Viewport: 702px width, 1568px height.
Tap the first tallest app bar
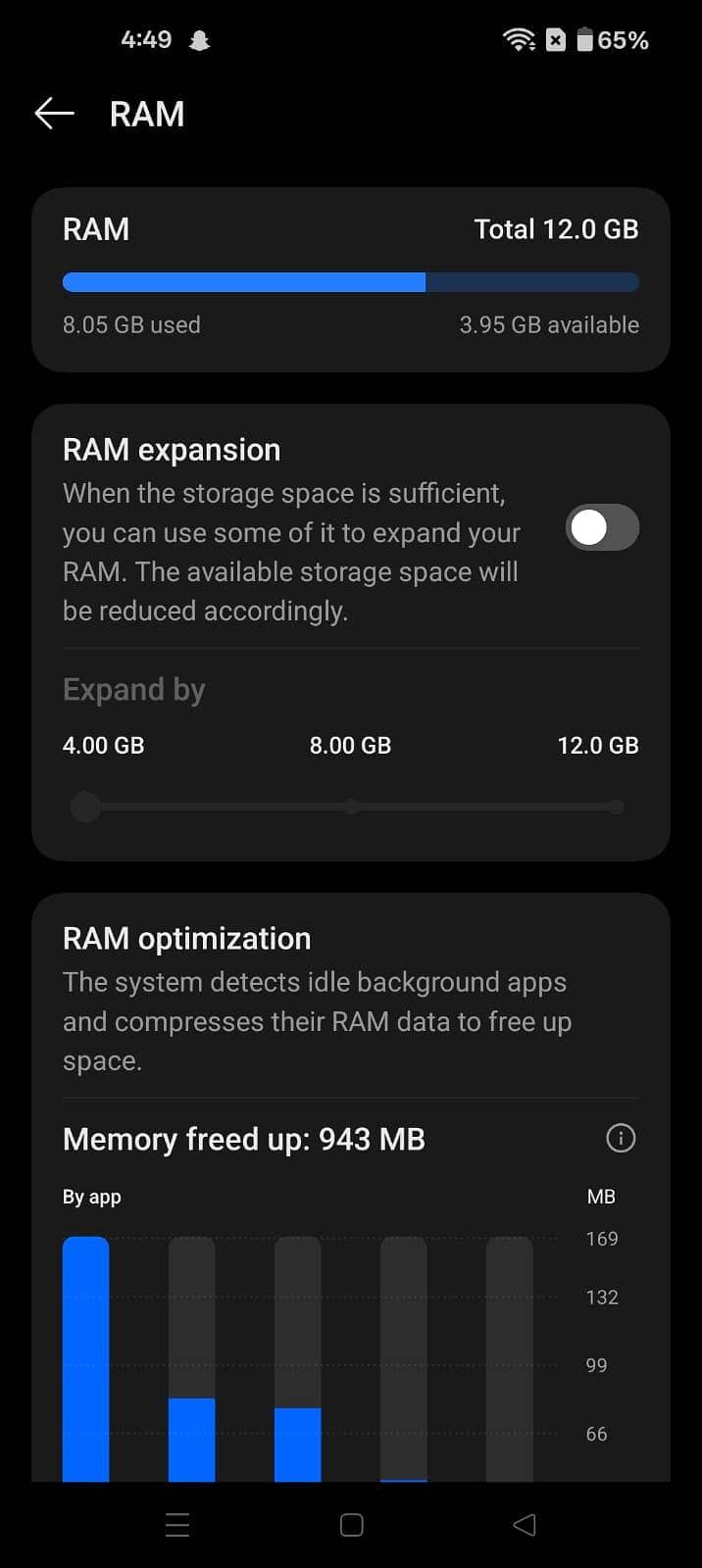click(86, 1357)
